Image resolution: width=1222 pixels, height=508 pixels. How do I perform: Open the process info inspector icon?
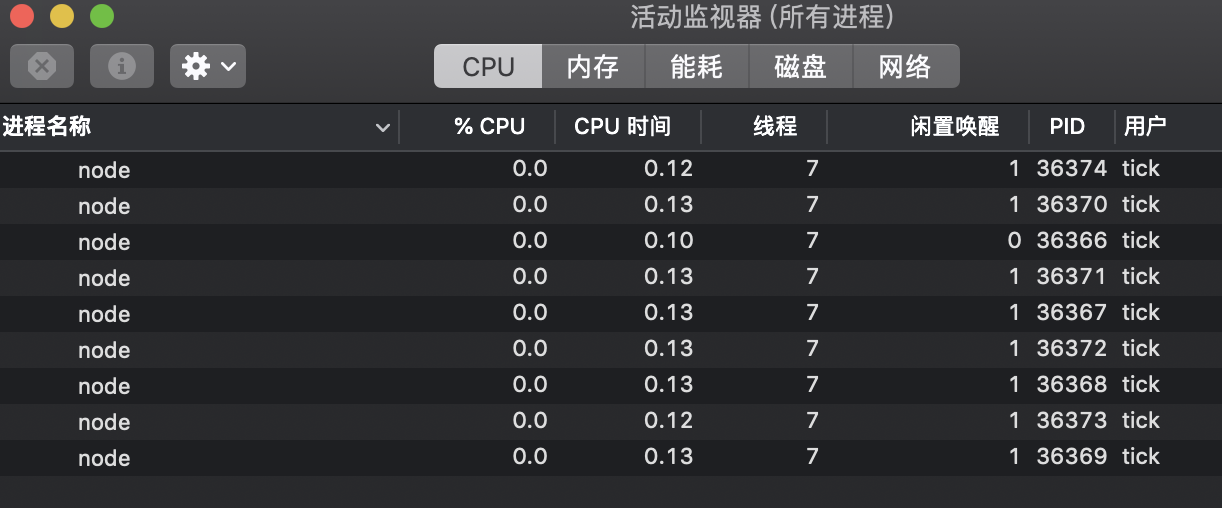tap(122, 66)
